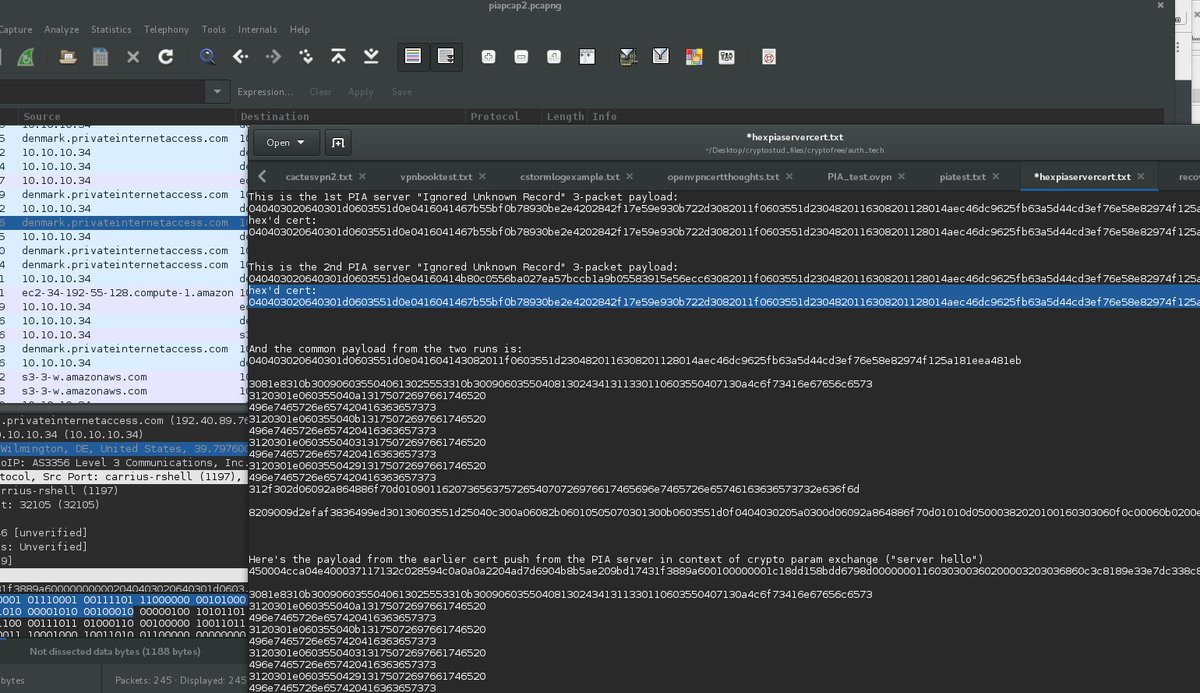Select the first s3-3-w.amazonaws.com packet row
Screen dimensions: 1200x693
click(126, 377)
